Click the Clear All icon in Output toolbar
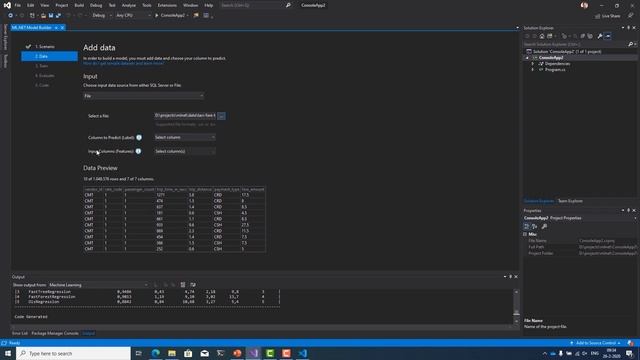The image size is (640, 360). [x=183, y=285]
